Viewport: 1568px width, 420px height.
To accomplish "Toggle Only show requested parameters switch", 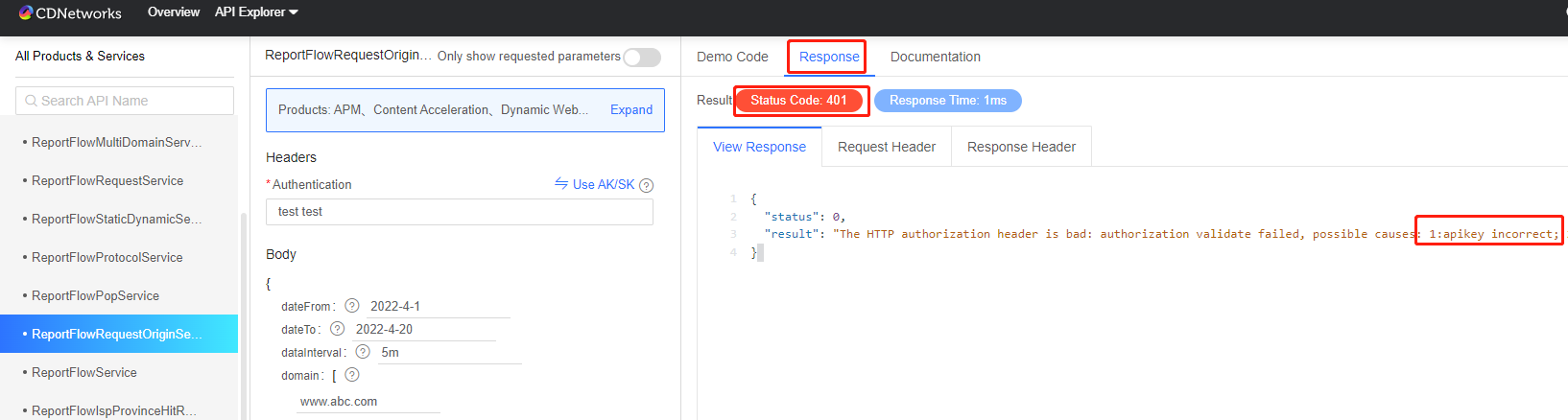I will (x=642, y=58).
